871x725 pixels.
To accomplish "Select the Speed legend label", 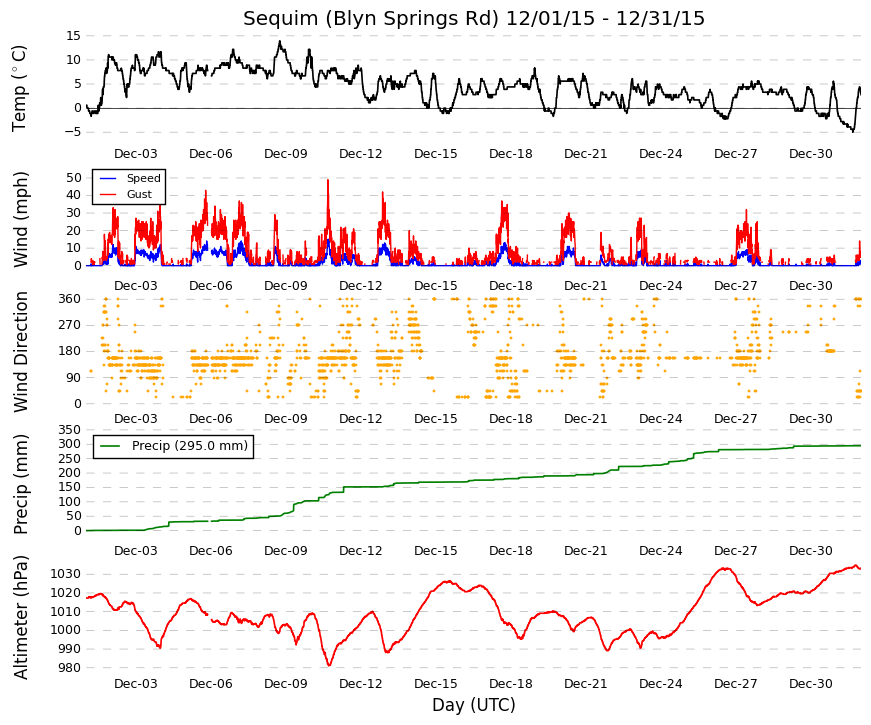I will pyautogui.click(x=144, y=178).
